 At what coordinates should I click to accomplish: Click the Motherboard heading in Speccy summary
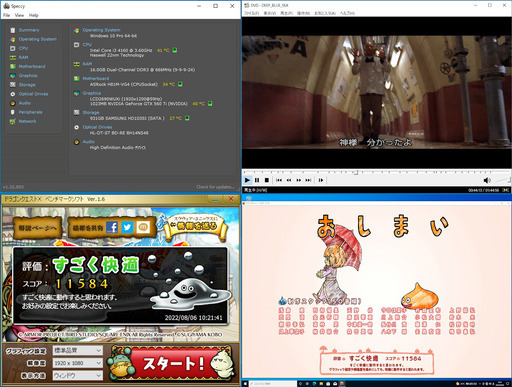[96, 78]
